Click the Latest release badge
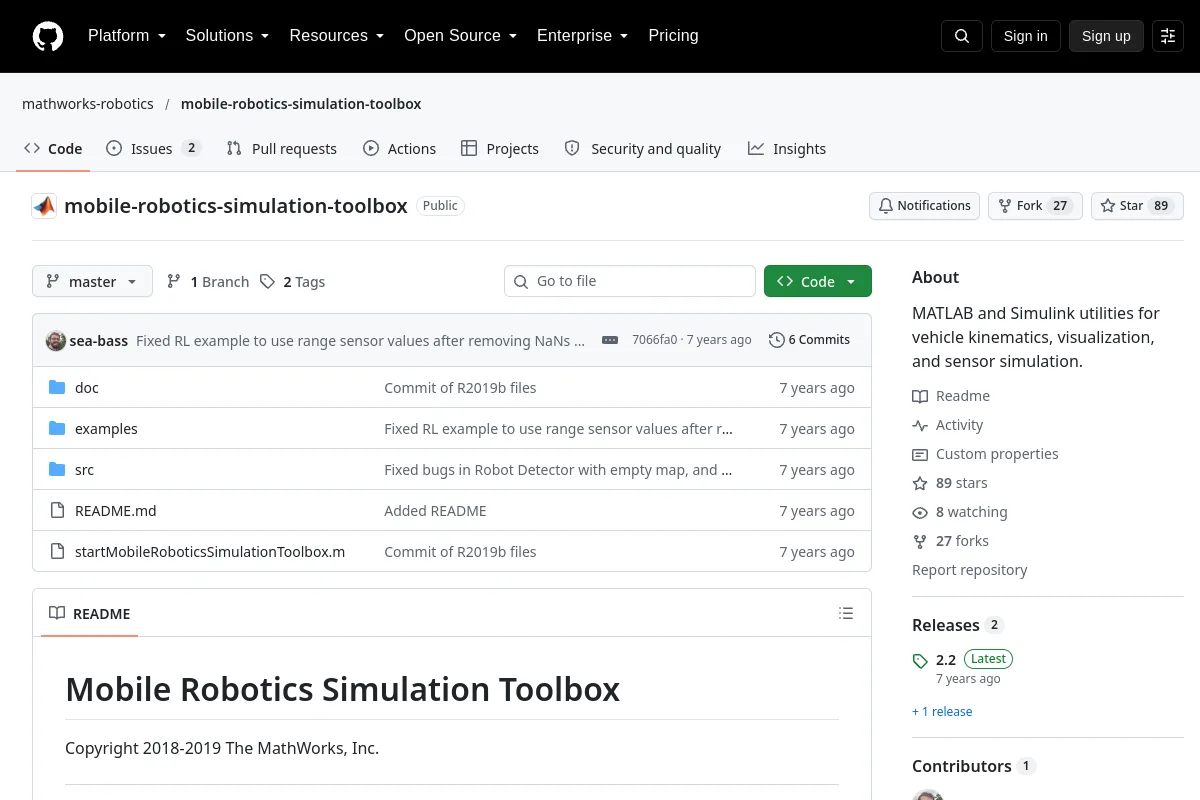Screen dimensions: 1200x800 click(x=988, y=659)
